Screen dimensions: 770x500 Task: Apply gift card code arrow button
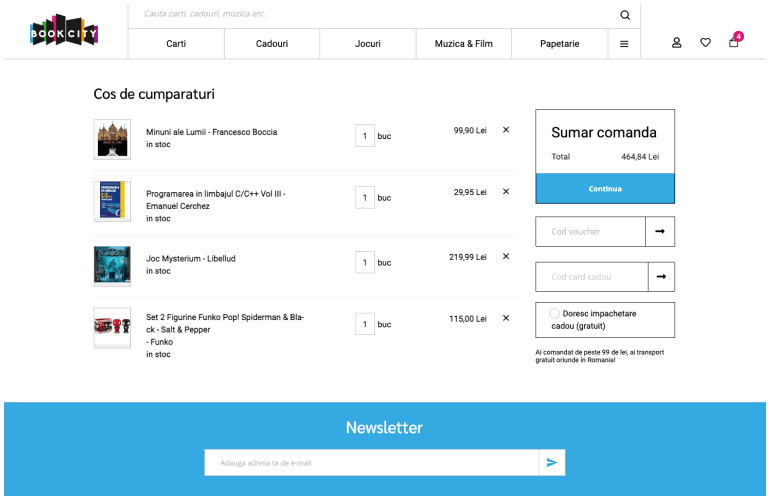661,277
